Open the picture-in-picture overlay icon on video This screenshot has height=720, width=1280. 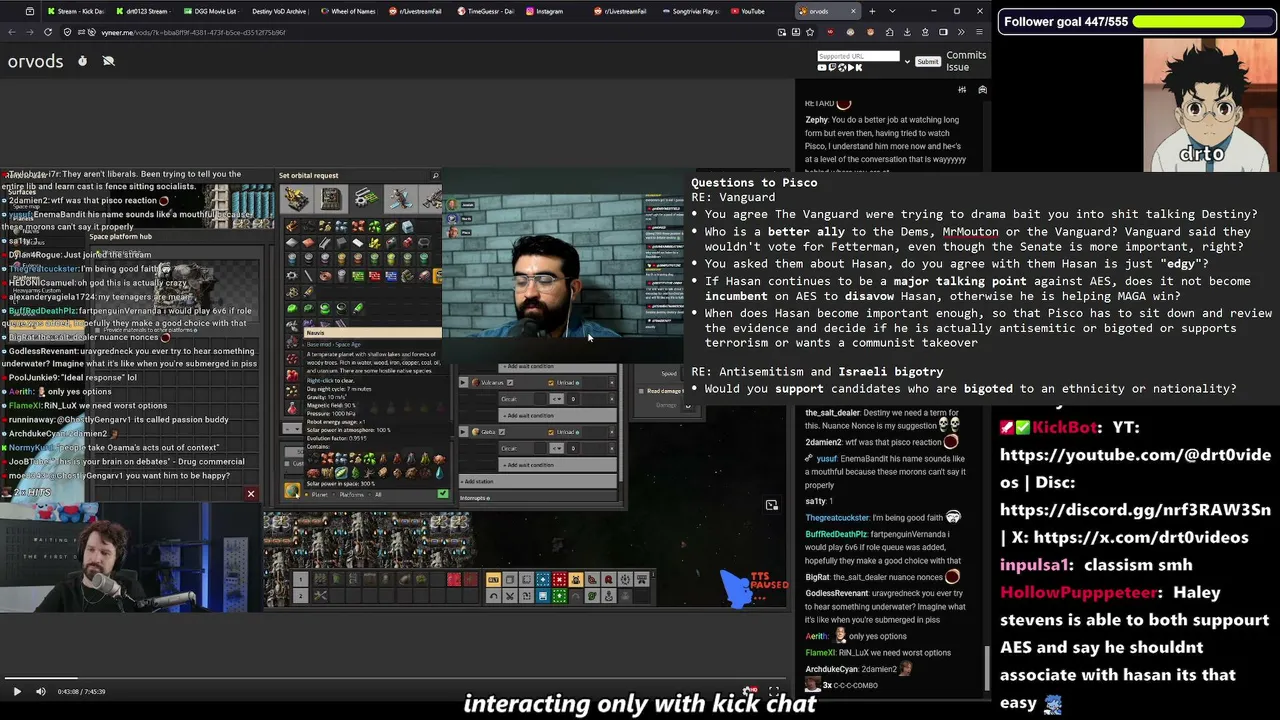(771, 505)
